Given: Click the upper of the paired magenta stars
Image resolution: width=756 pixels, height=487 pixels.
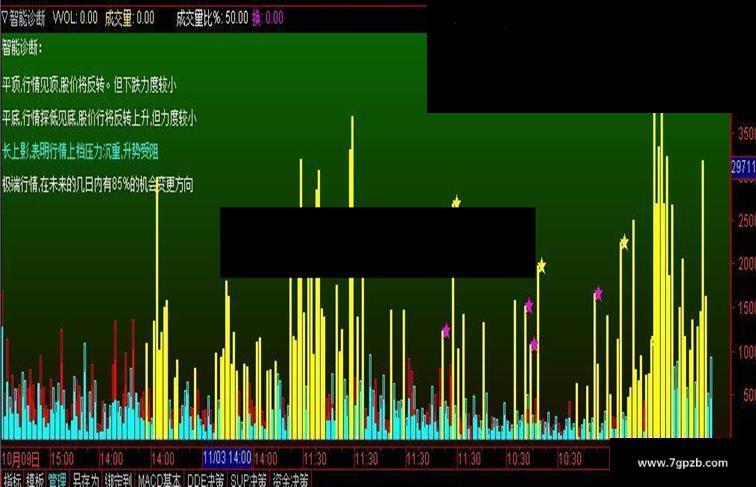Looking at the screenshot, I should pos(528,305).
